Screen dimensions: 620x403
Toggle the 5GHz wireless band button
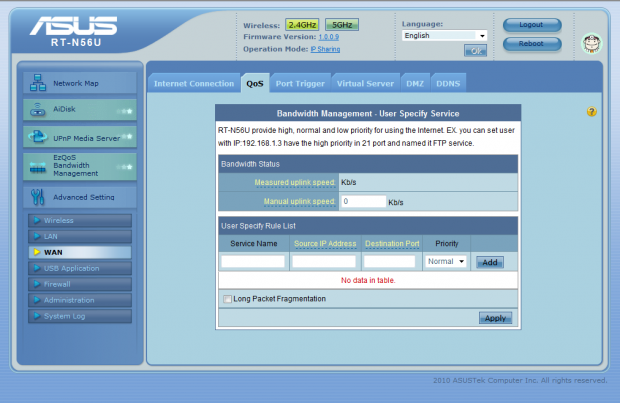pyautogui.click(x=342, y=25)
